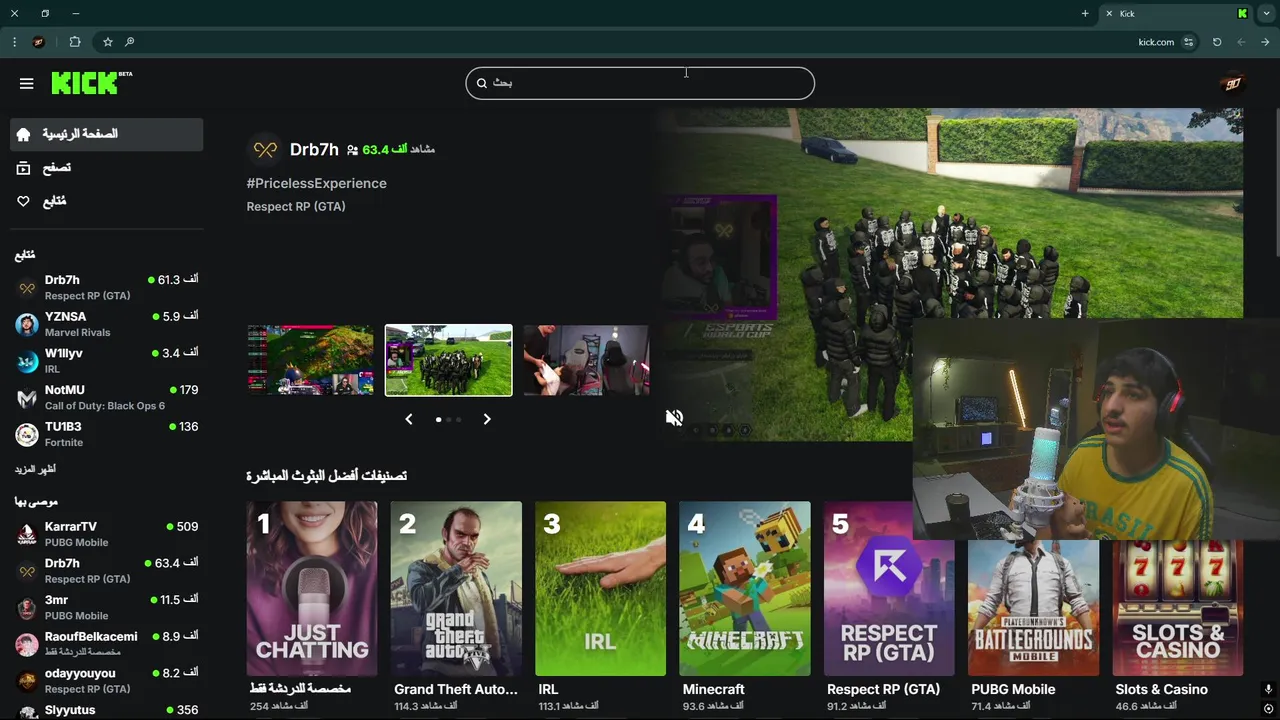Open Chrome profile avatar in toolbar
Viewport: 1280px width, 720px height.
coord(39,42)
